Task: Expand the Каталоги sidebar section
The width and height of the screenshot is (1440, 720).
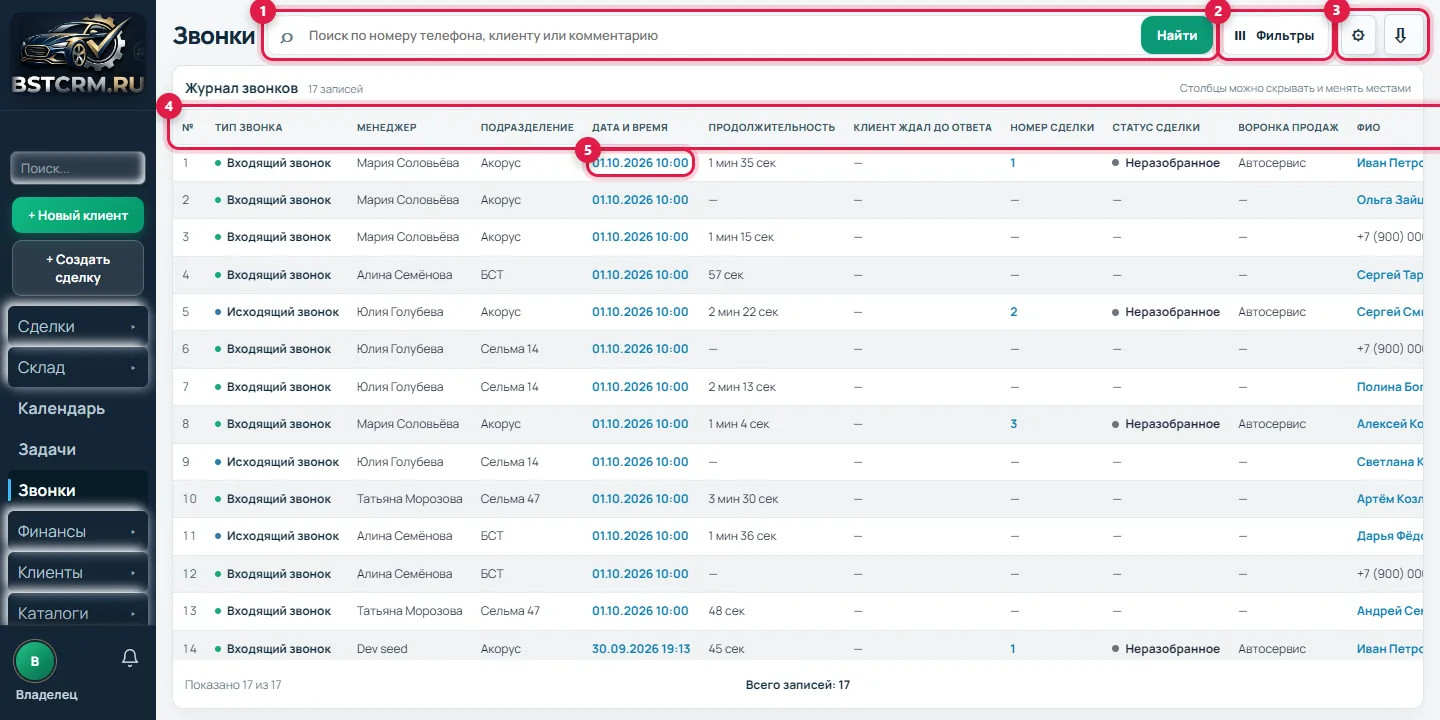Action: (x=78, y=611)
